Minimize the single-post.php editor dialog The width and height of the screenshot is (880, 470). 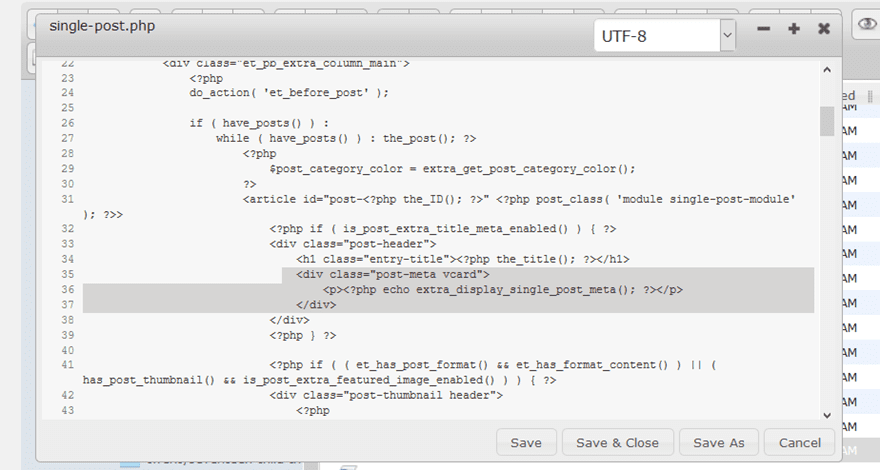pyautogui.click(x=764, y=29)
